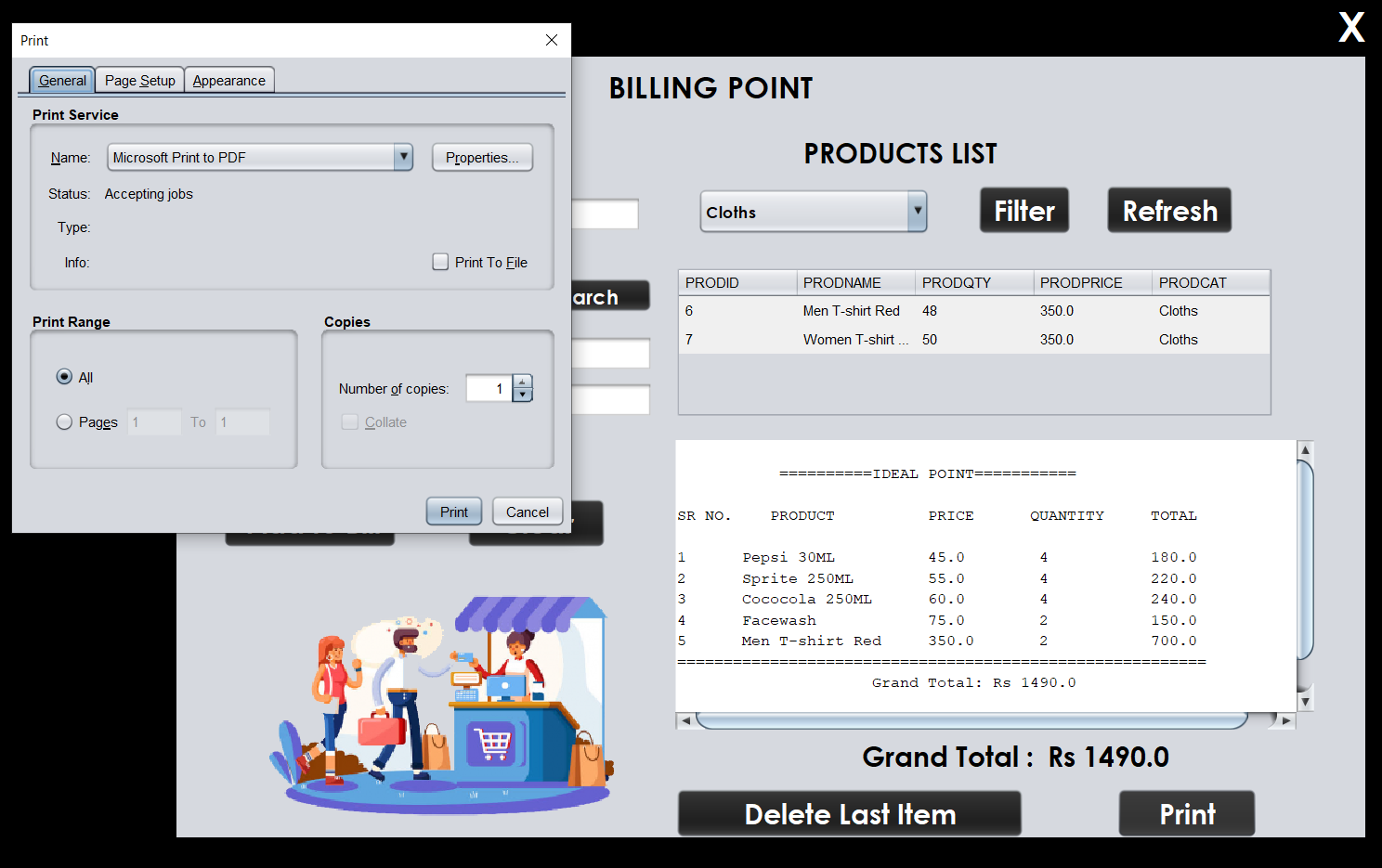Switch to the Page Setup tab

(138, 80)
